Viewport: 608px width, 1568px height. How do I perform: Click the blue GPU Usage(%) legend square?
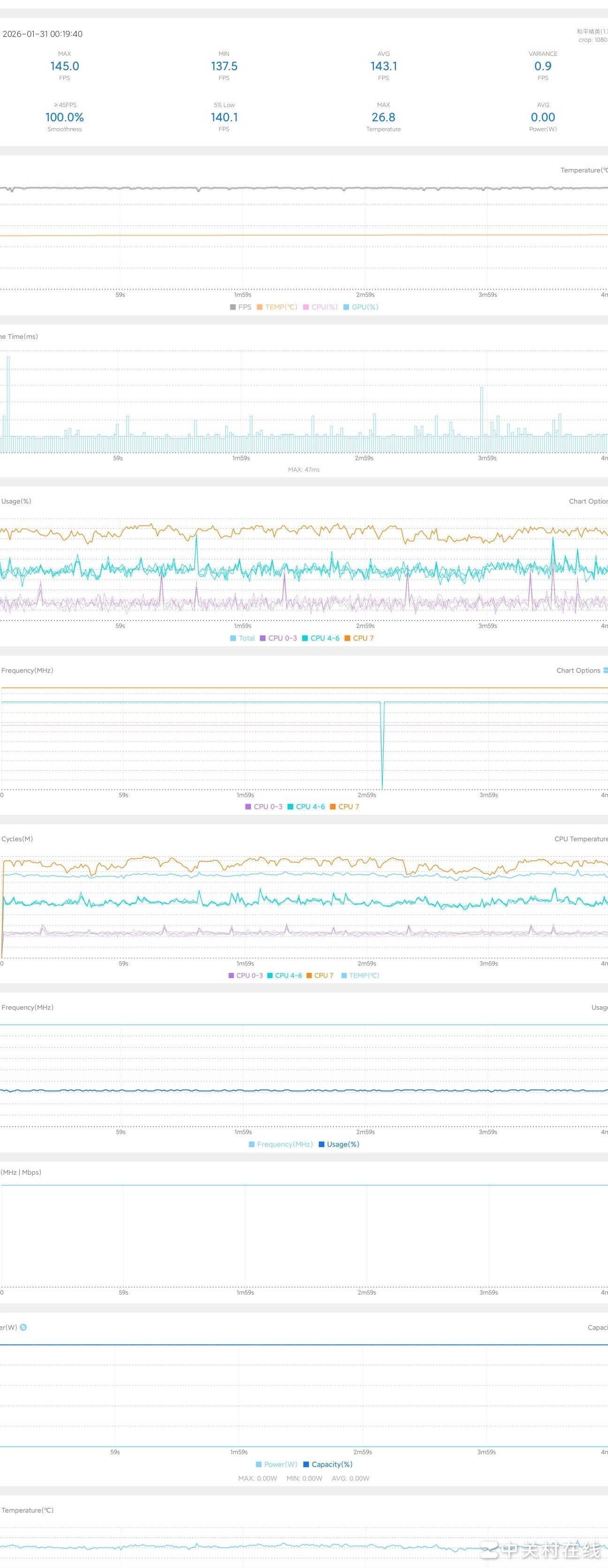click(x=321, y=1144)
